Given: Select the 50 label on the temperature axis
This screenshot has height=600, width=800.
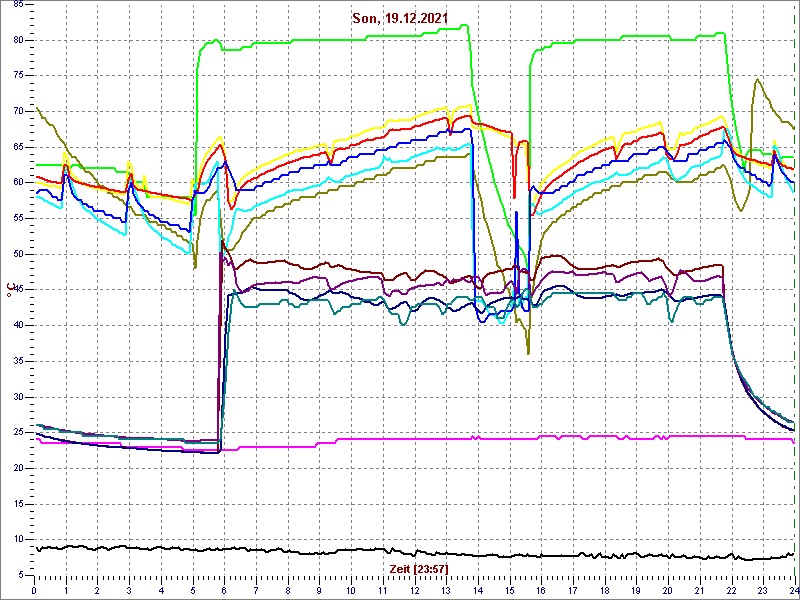Looking at the screenshot, I should [x=18, y=254].
